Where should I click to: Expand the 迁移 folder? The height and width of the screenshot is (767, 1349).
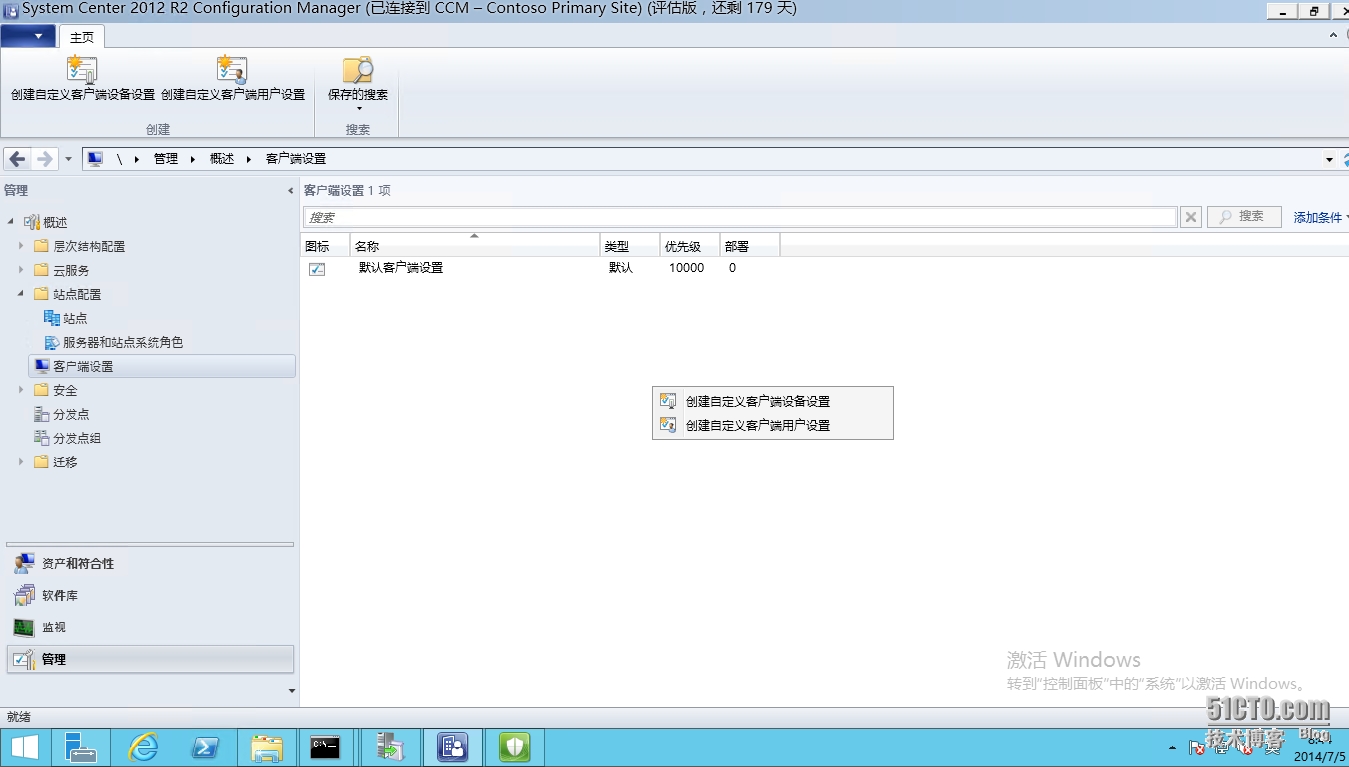(x=21, y=462)
